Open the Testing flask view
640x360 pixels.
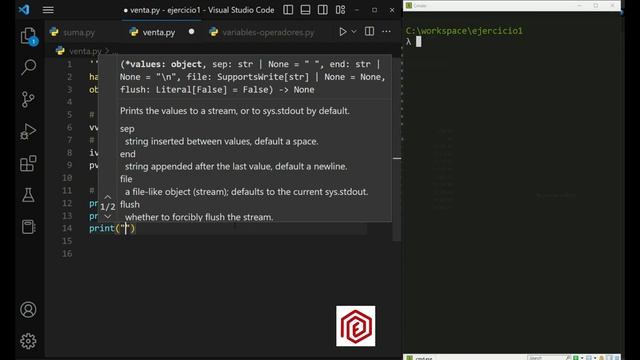click(28, 195)
